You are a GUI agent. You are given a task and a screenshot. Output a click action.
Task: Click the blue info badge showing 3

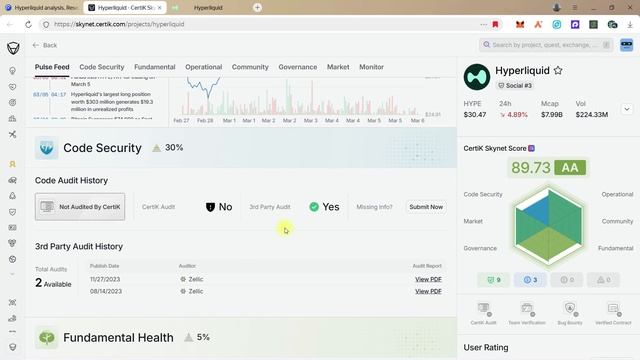530,280
